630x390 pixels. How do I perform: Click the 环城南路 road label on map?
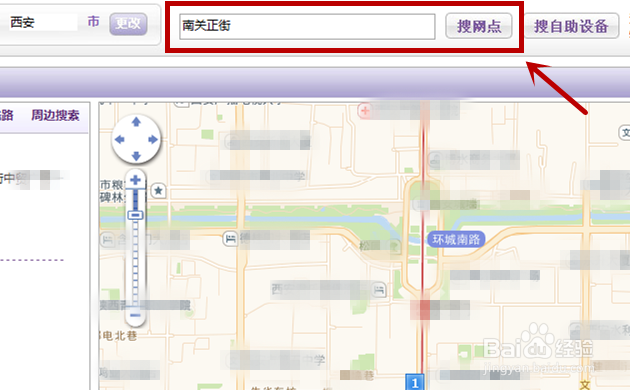456,240
